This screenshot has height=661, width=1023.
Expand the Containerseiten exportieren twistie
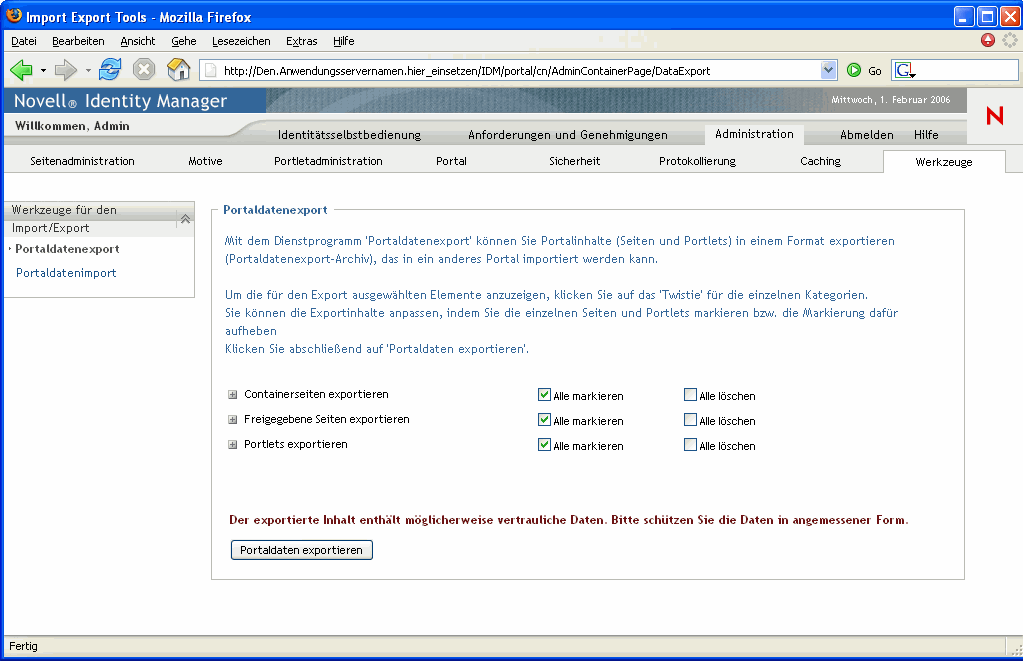tap(233, 395)
